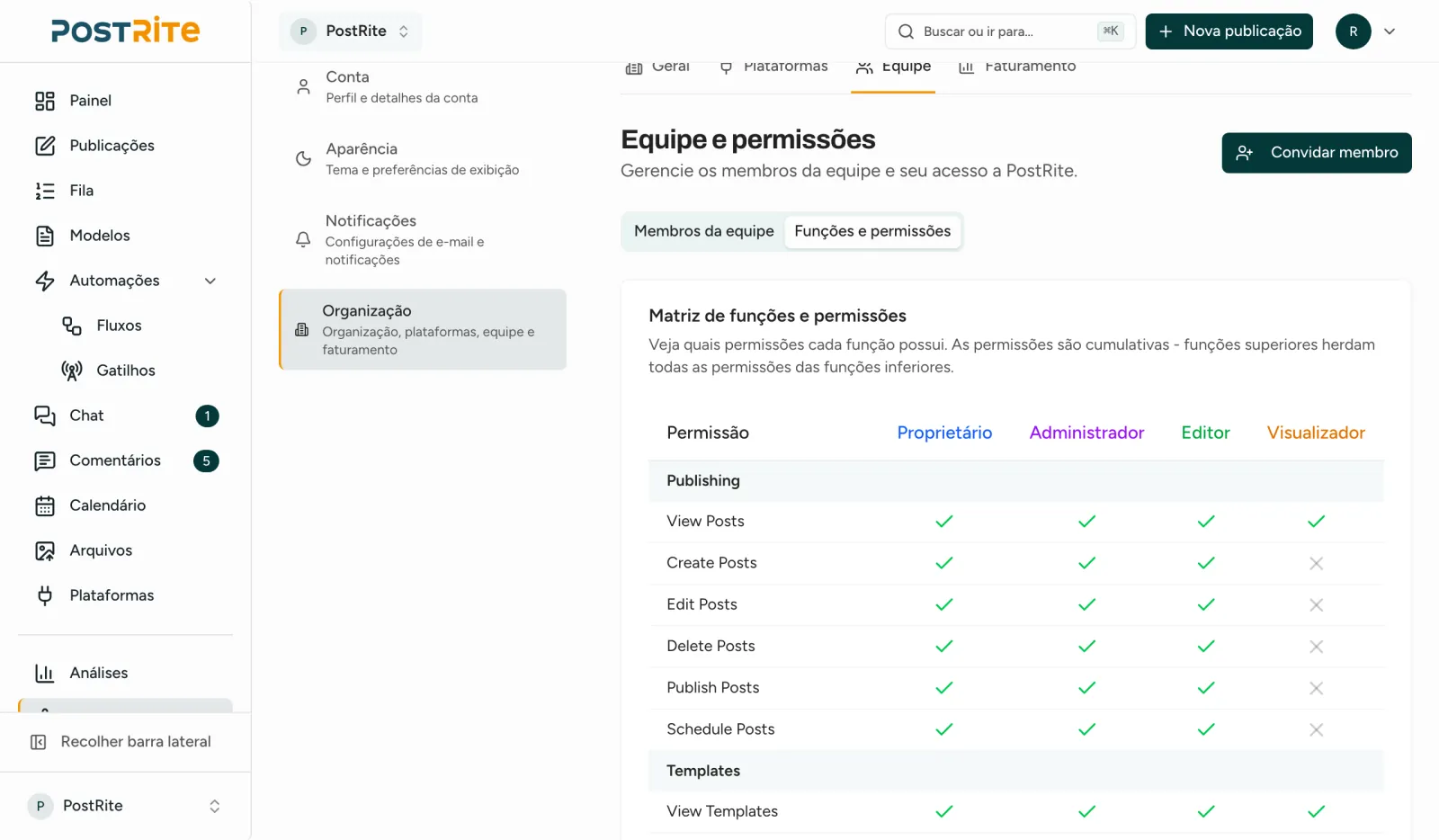Click the Administrador column header

click(x=1086, y=433)
